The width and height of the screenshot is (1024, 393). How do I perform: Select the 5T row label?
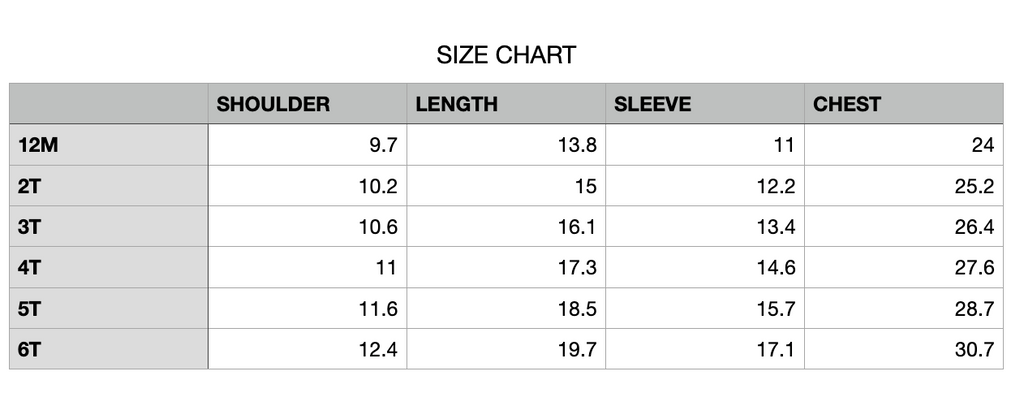[x=108, y=308]
